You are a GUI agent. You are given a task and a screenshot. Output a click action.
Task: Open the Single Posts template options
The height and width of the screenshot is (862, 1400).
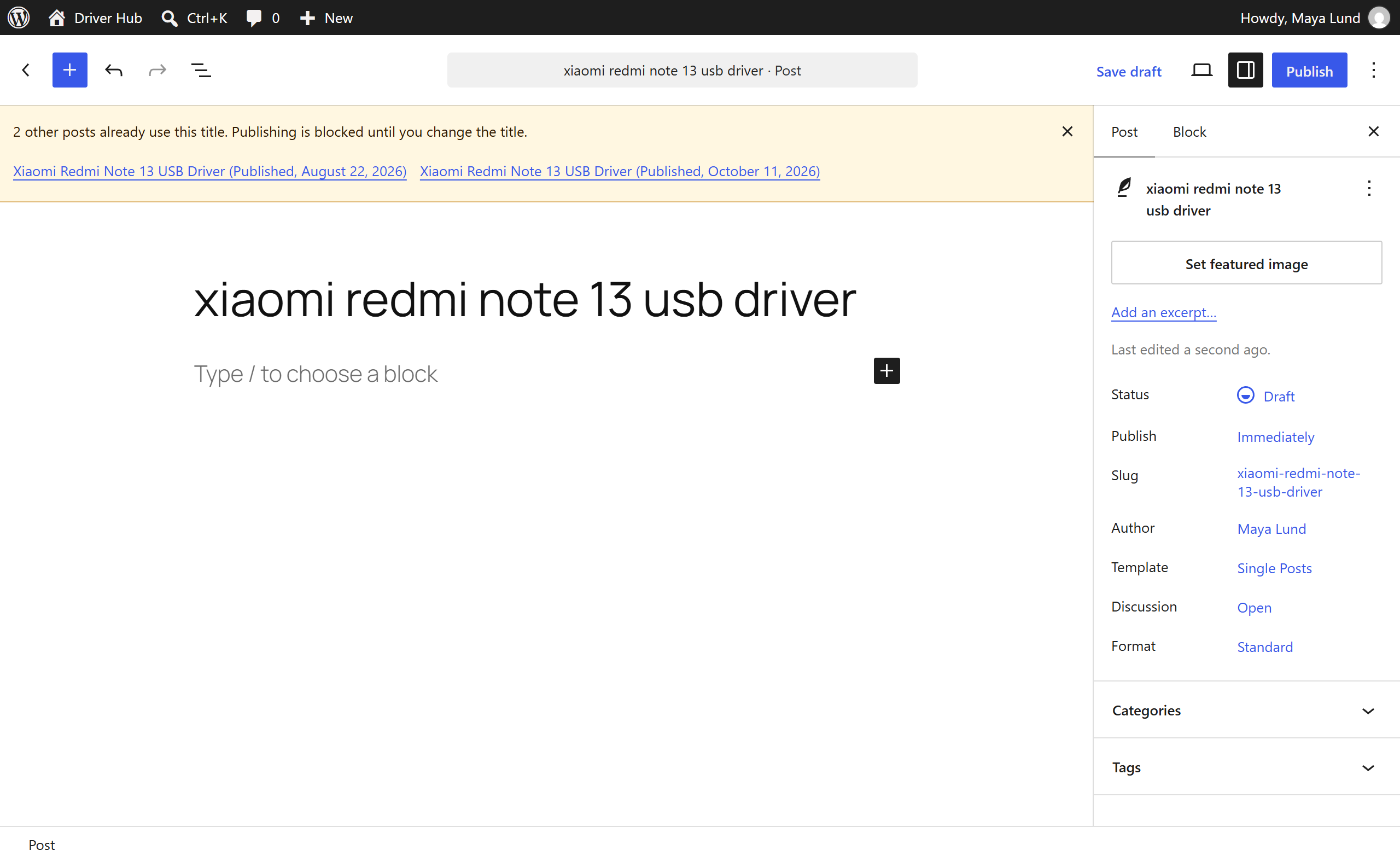(1274, 568)
